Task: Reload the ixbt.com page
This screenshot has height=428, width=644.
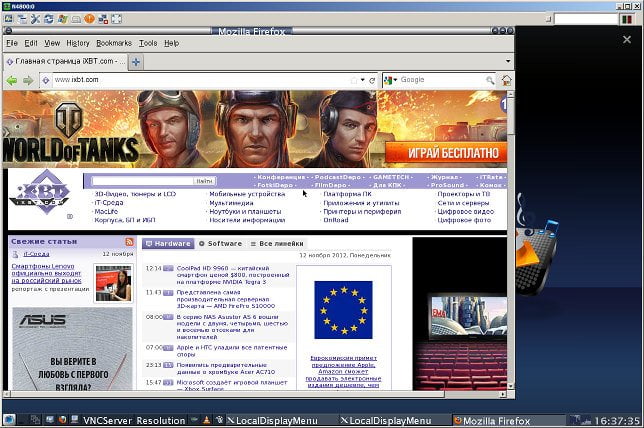Action: 372,81
